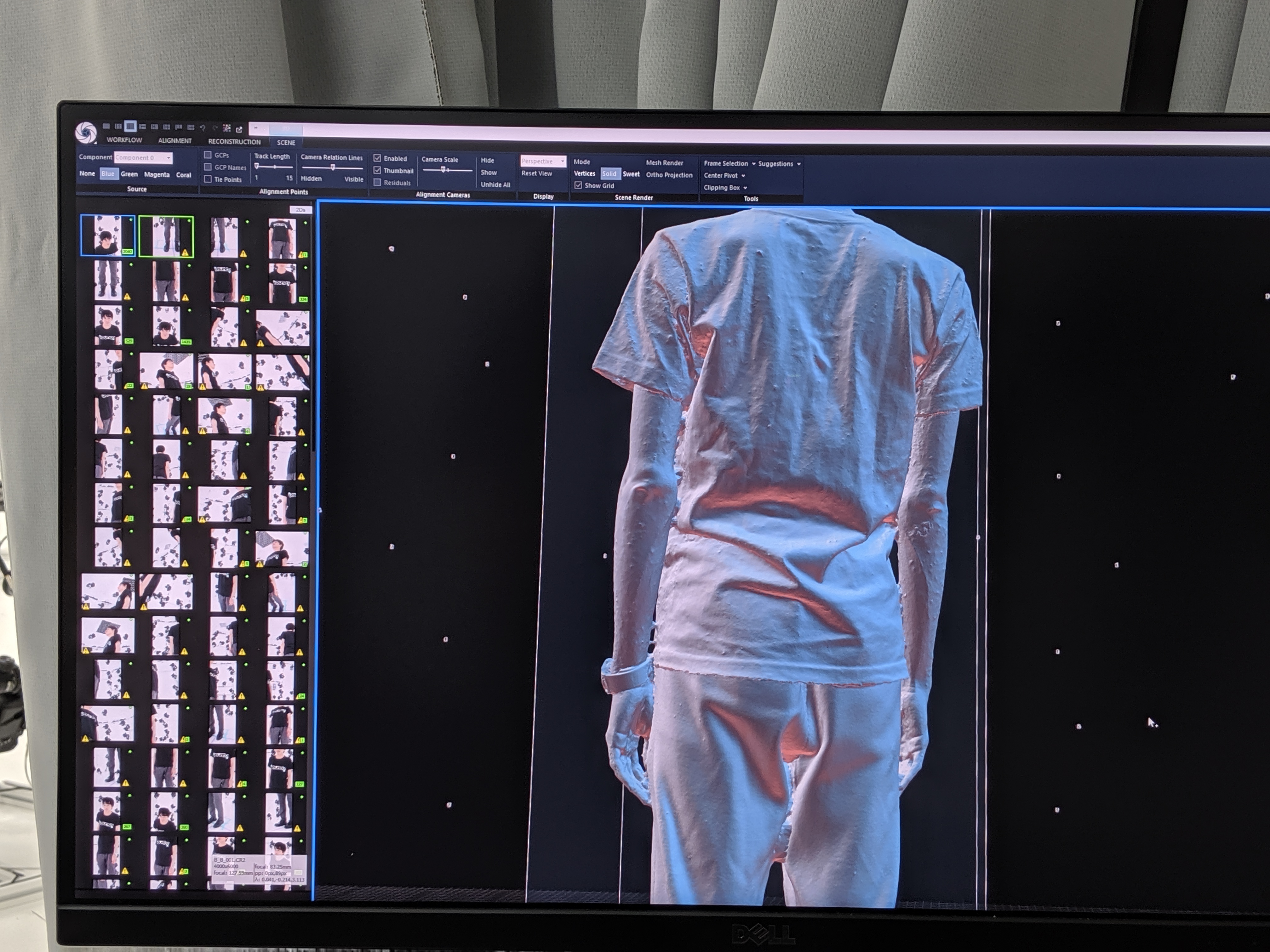The width and height of the screenshot is (1270, 952).
Task: Switch to the RECONSTRUCTION tab
Action: (x=234, y=142)
